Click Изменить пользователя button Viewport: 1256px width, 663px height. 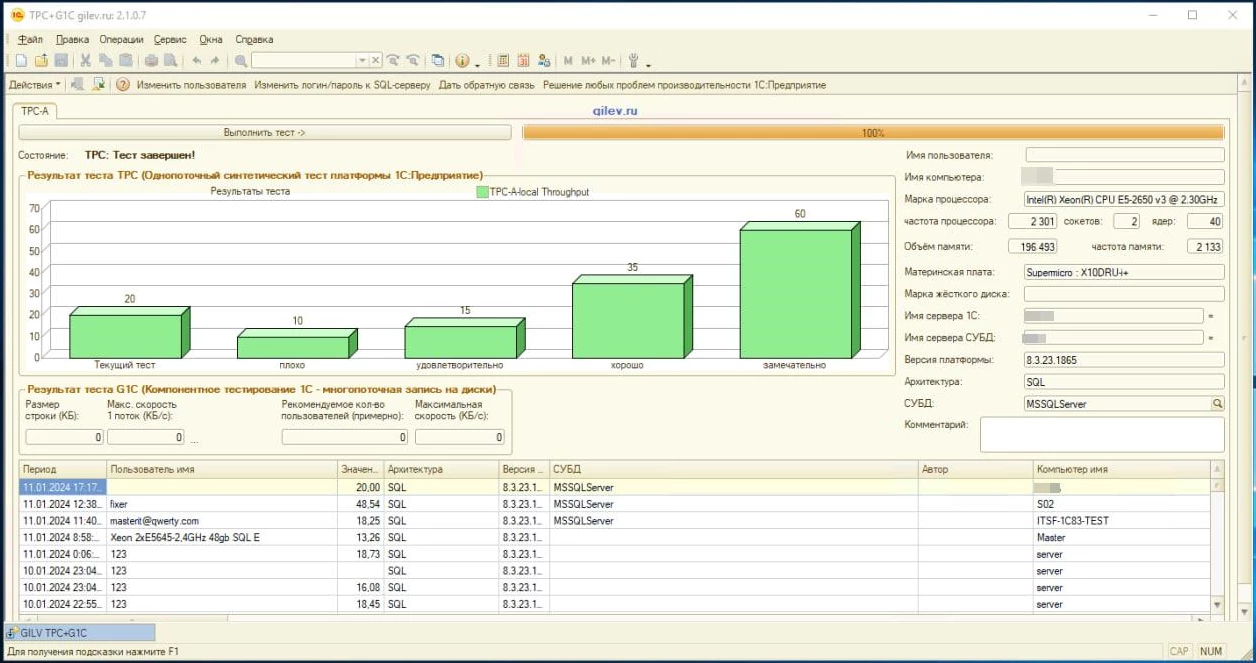pyautogui.click(x=191, y=85)
